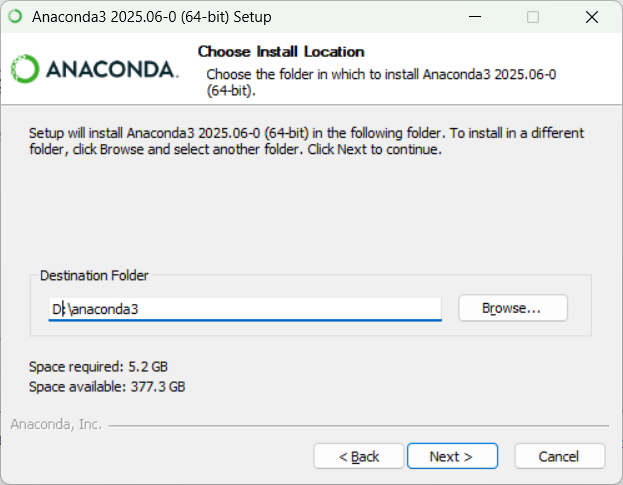This screenshot has height=485, width=623.
Task: Click the Choose the folder subtitle text
Action: 381,82
